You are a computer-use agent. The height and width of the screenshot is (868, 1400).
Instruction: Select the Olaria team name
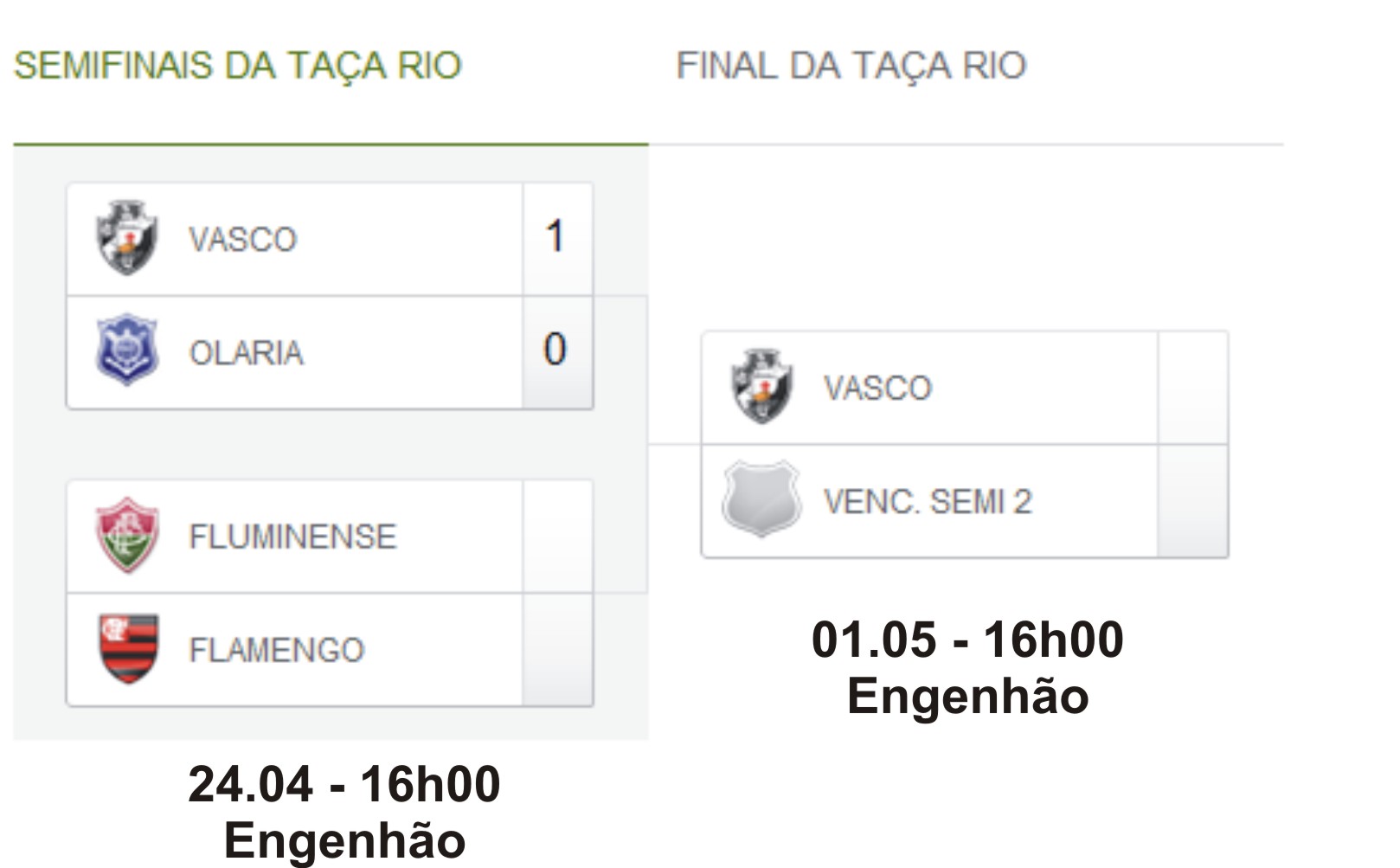pos(247,353)
